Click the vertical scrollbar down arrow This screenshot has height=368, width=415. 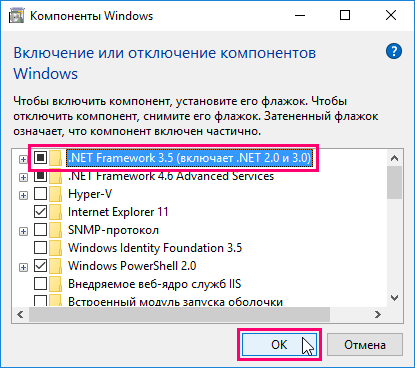coord(395,298)
